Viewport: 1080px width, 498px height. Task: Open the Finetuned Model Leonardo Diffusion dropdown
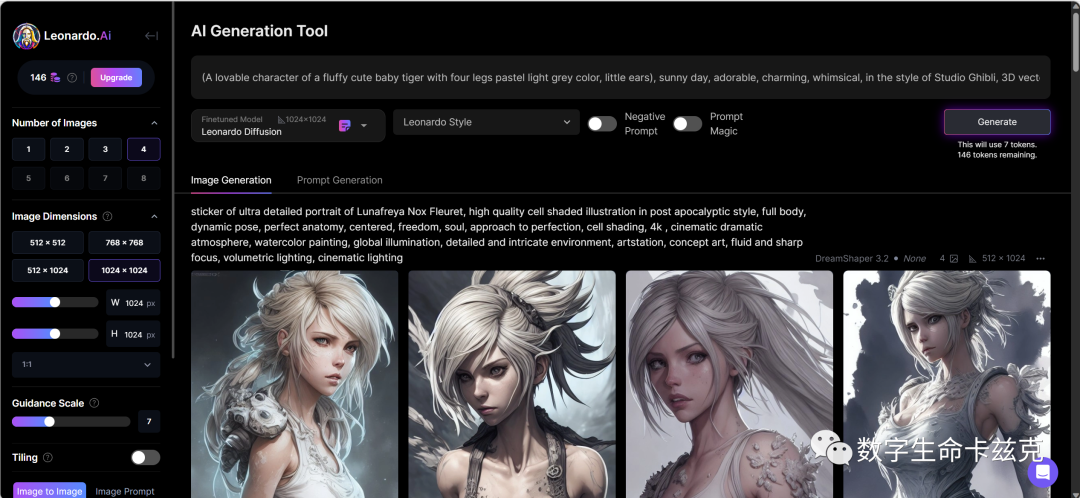coord(288,125)
